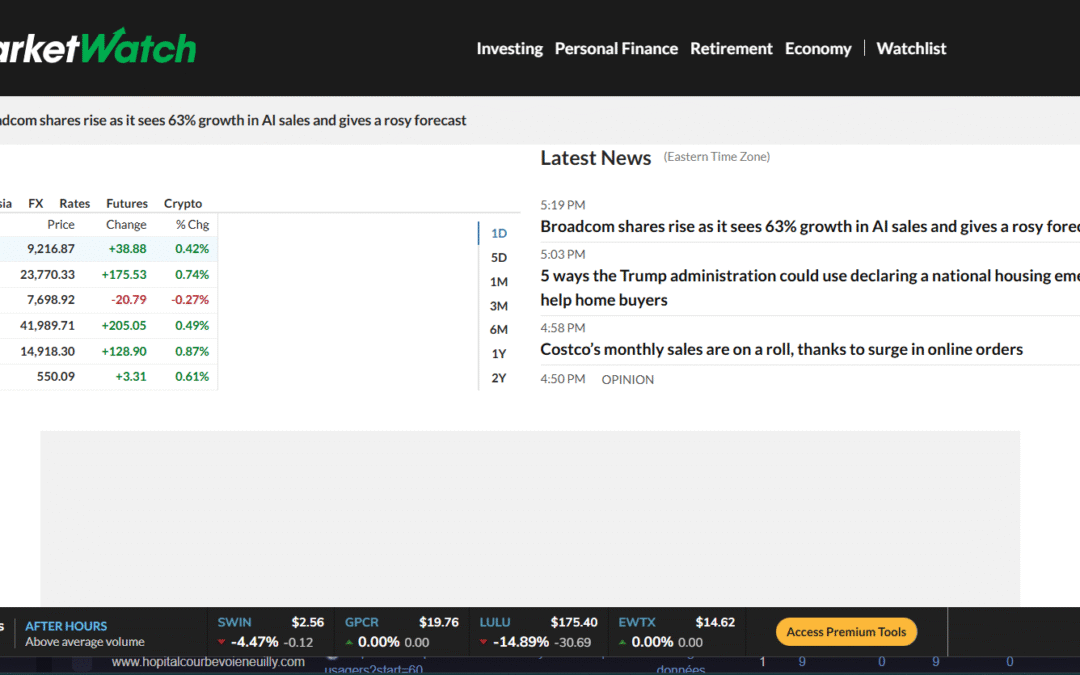
Task: Open the Personal Finance section
Action: 616,48
